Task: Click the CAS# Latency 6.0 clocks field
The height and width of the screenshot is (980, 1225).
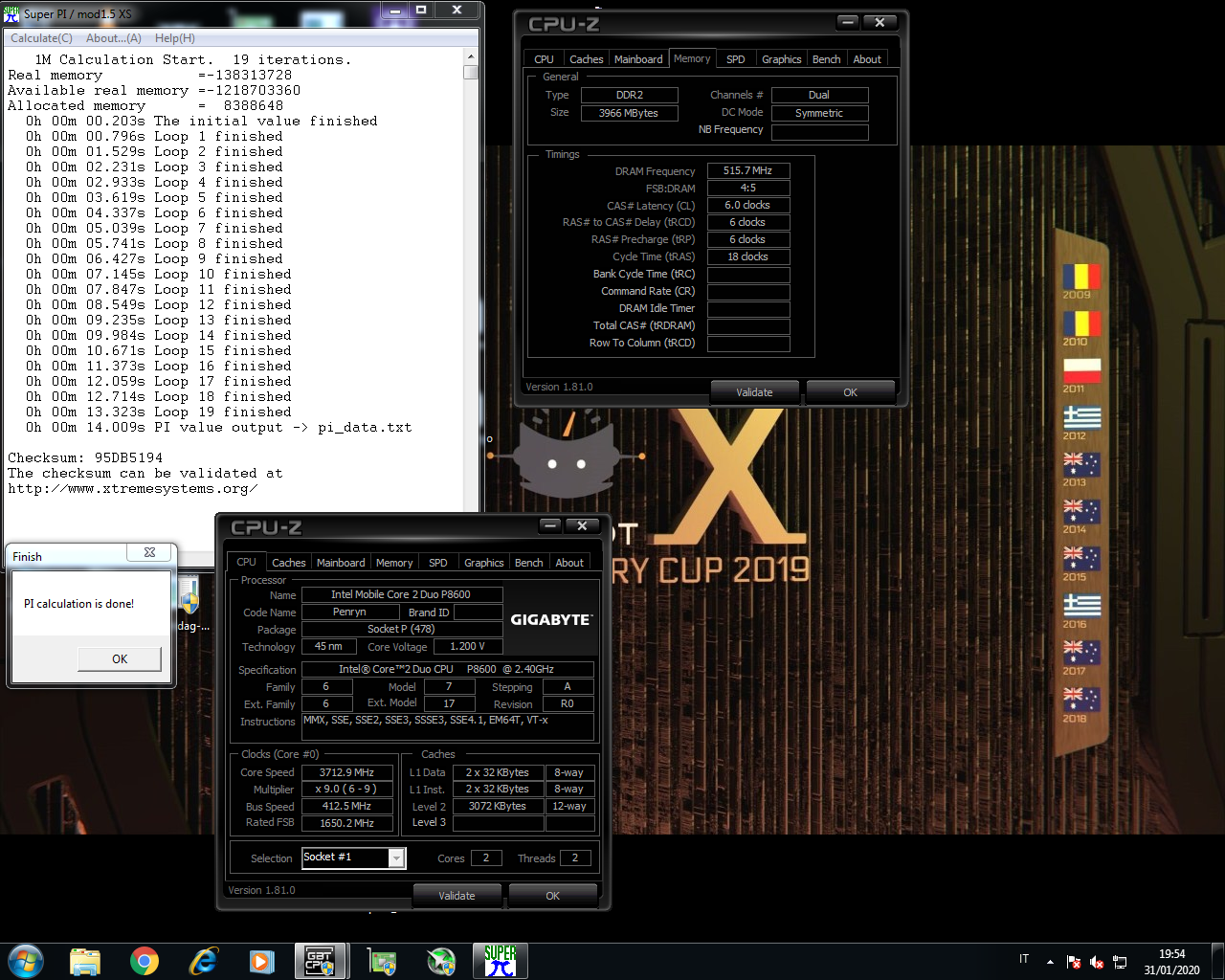Action: tap(748, 205)
